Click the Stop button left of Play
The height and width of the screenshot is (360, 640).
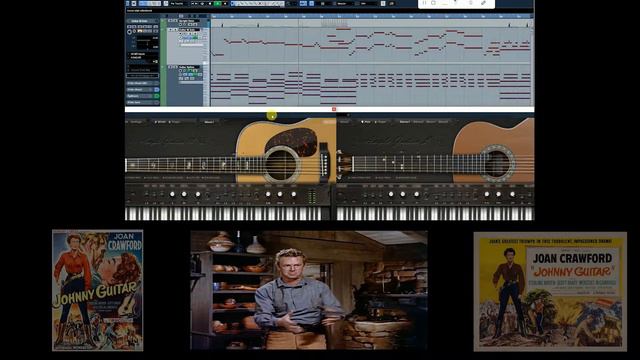point(210,4)
